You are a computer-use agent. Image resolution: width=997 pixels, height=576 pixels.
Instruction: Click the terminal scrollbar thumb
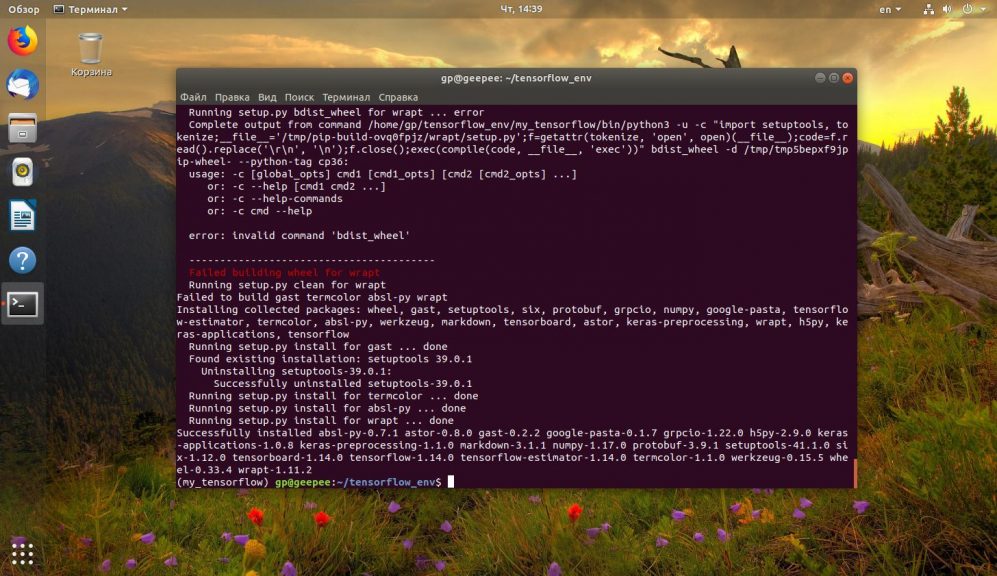pos(855,473)
